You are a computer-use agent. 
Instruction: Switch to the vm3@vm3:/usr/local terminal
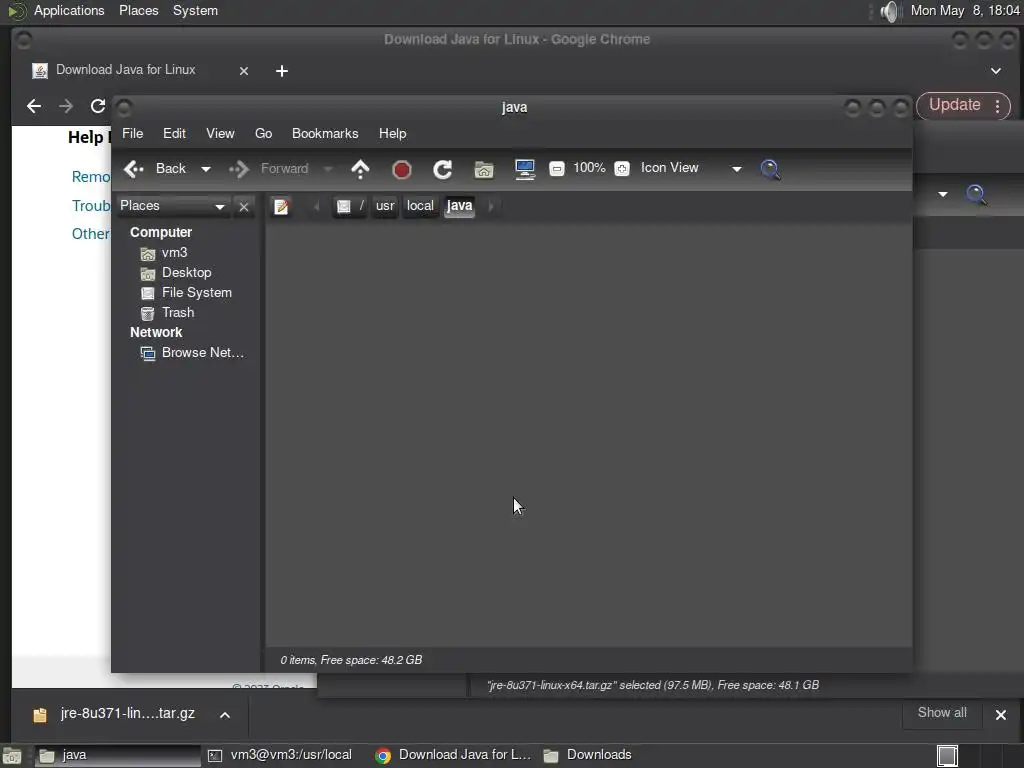(281, 756)
